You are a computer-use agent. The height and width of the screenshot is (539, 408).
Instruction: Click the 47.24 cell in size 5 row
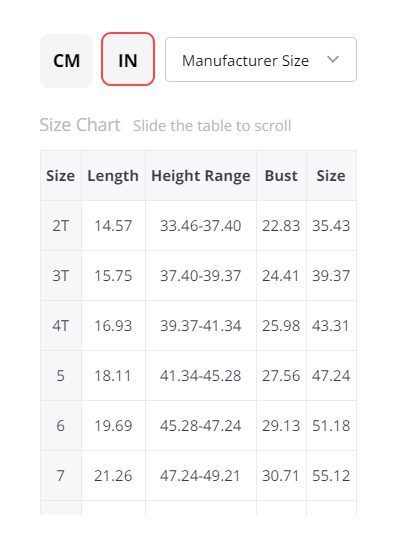click(x=331, y=375)
